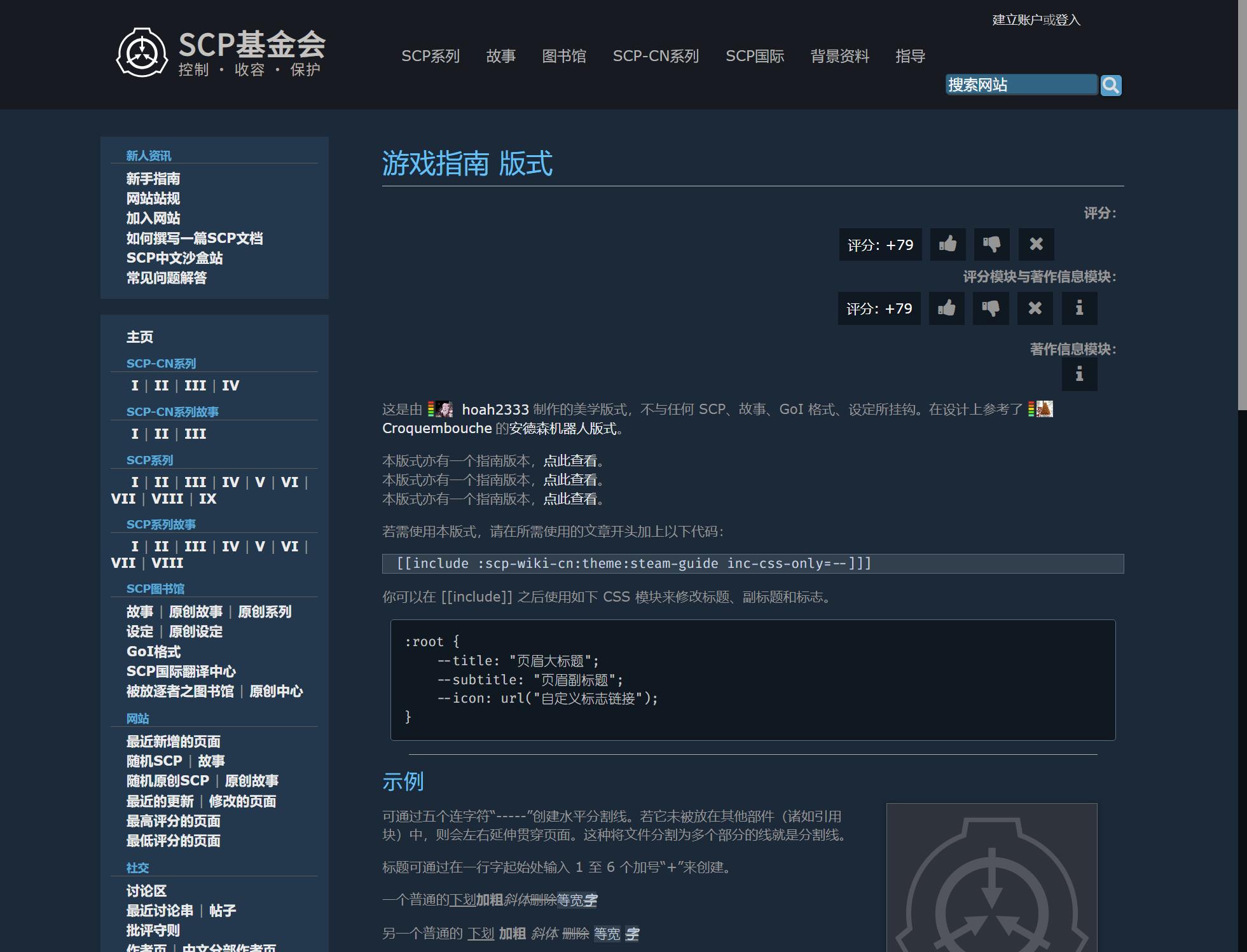
Task: Open the info (i) icon in 评分模块与著作信息模块
Action: click(x=1079, y=308)
